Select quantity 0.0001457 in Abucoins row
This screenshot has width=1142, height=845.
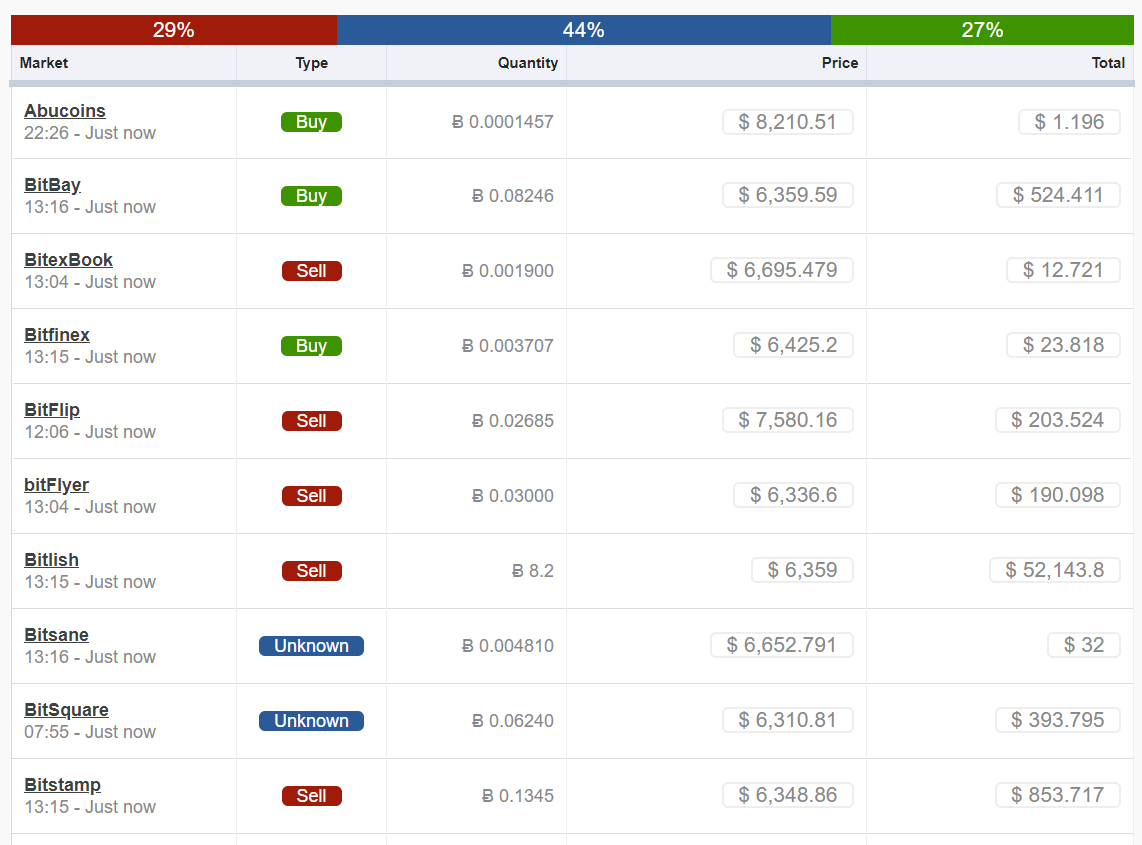pos(503,122)
